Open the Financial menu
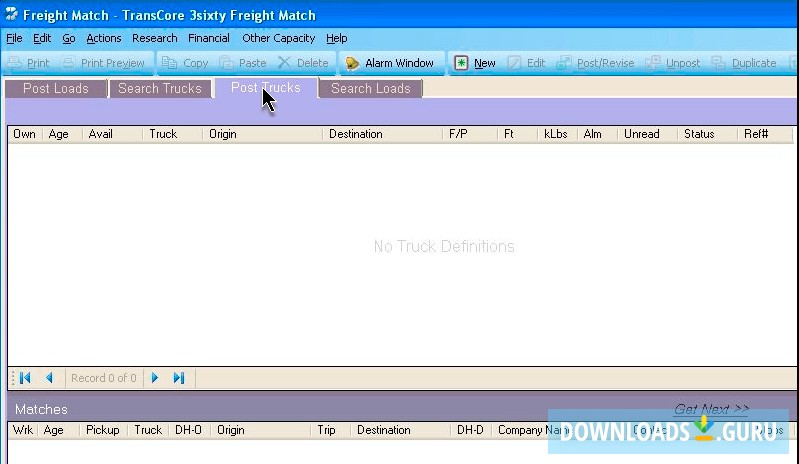The image size is (799, 464). (x=208, y=38)
